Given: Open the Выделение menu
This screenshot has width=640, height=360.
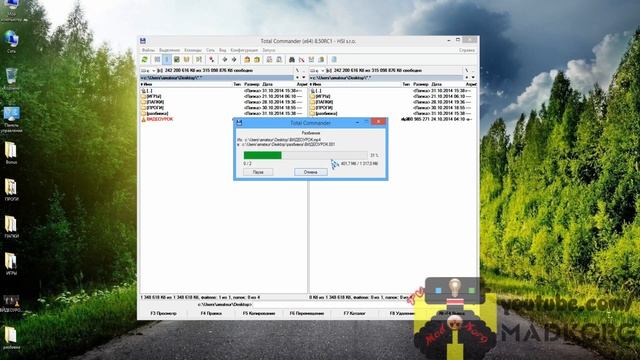Looking at the screenshot, I should coord(169,50).
